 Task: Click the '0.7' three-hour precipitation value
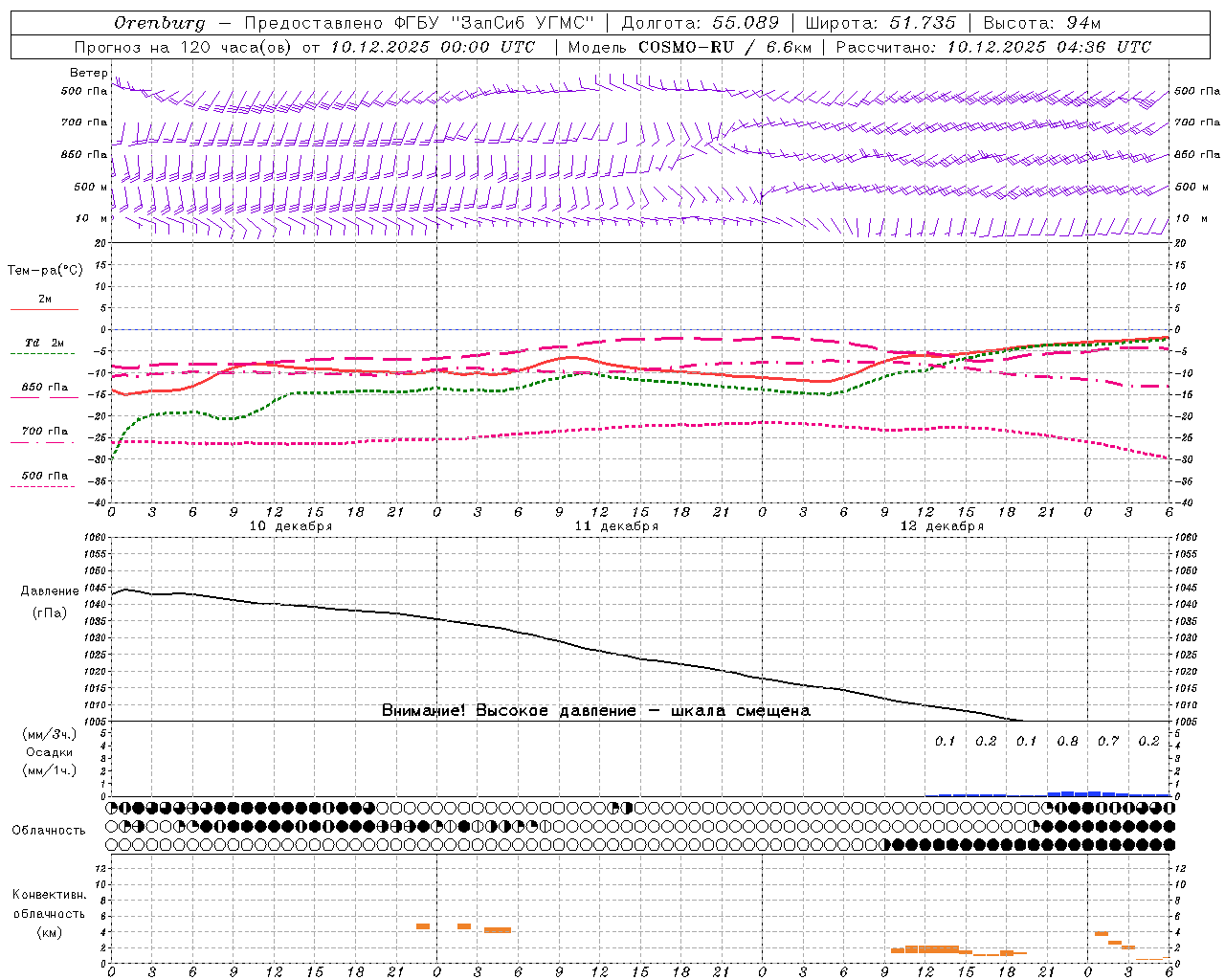pyautogui.click(x=1108, y=742)
